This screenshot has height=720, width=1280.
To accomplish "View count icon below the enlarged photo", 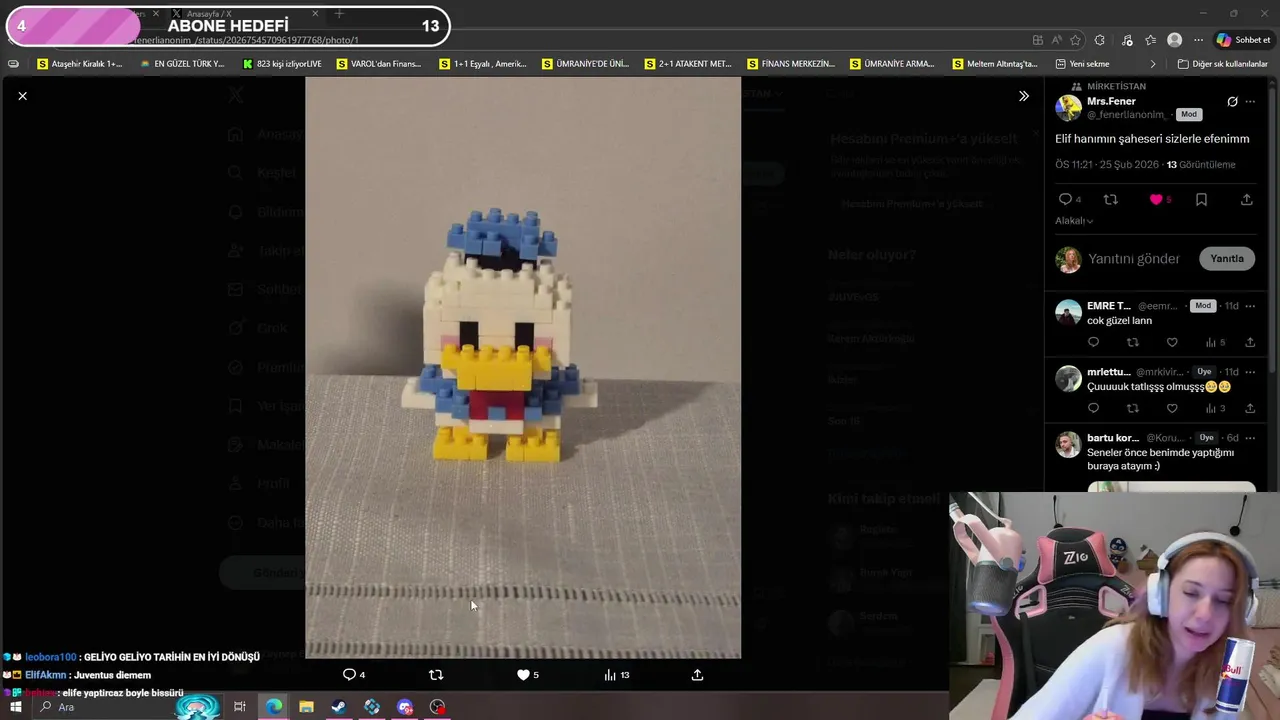I will pyautogui.click(x=610, y=675).
